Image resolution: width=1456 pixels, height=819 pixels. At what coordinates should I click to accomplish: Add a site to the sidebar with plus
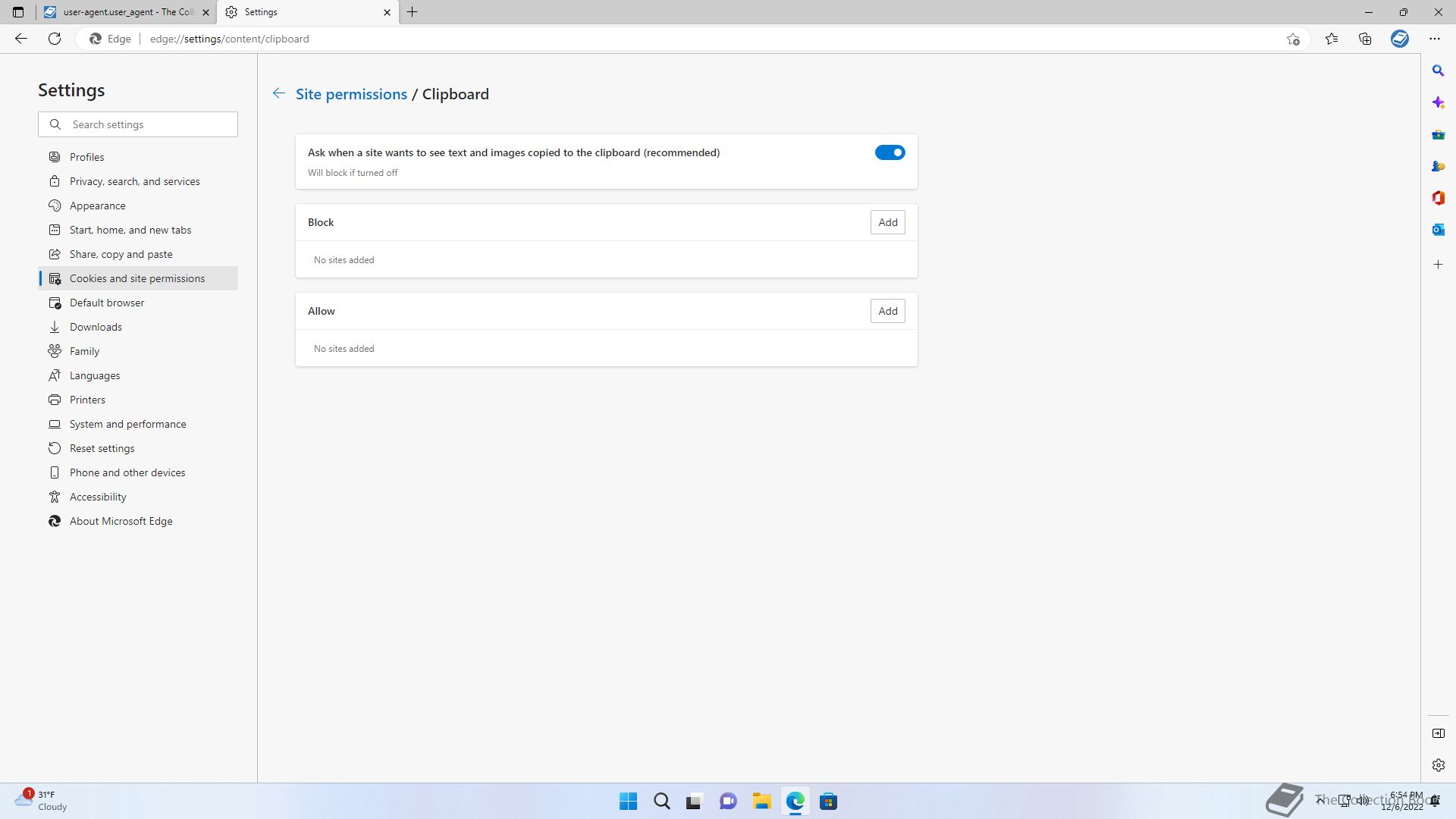click(x=1438, y=265)
